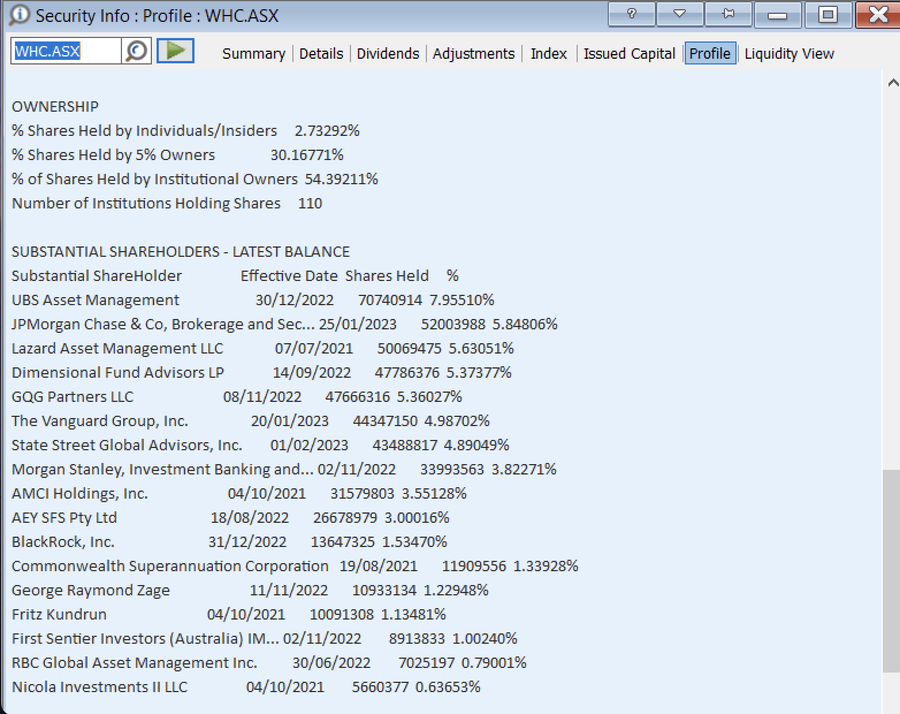
Task: Open the title bar dropdown arrow menu
Action: coord(680,14)
